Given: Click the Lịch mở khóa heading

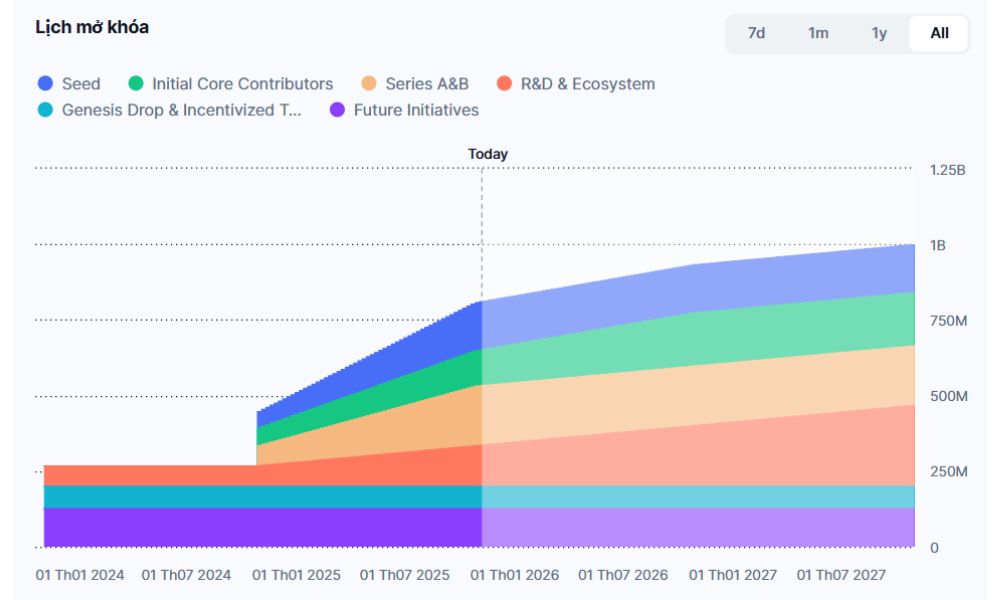Looking at the screenshot, I should [92, 28].
